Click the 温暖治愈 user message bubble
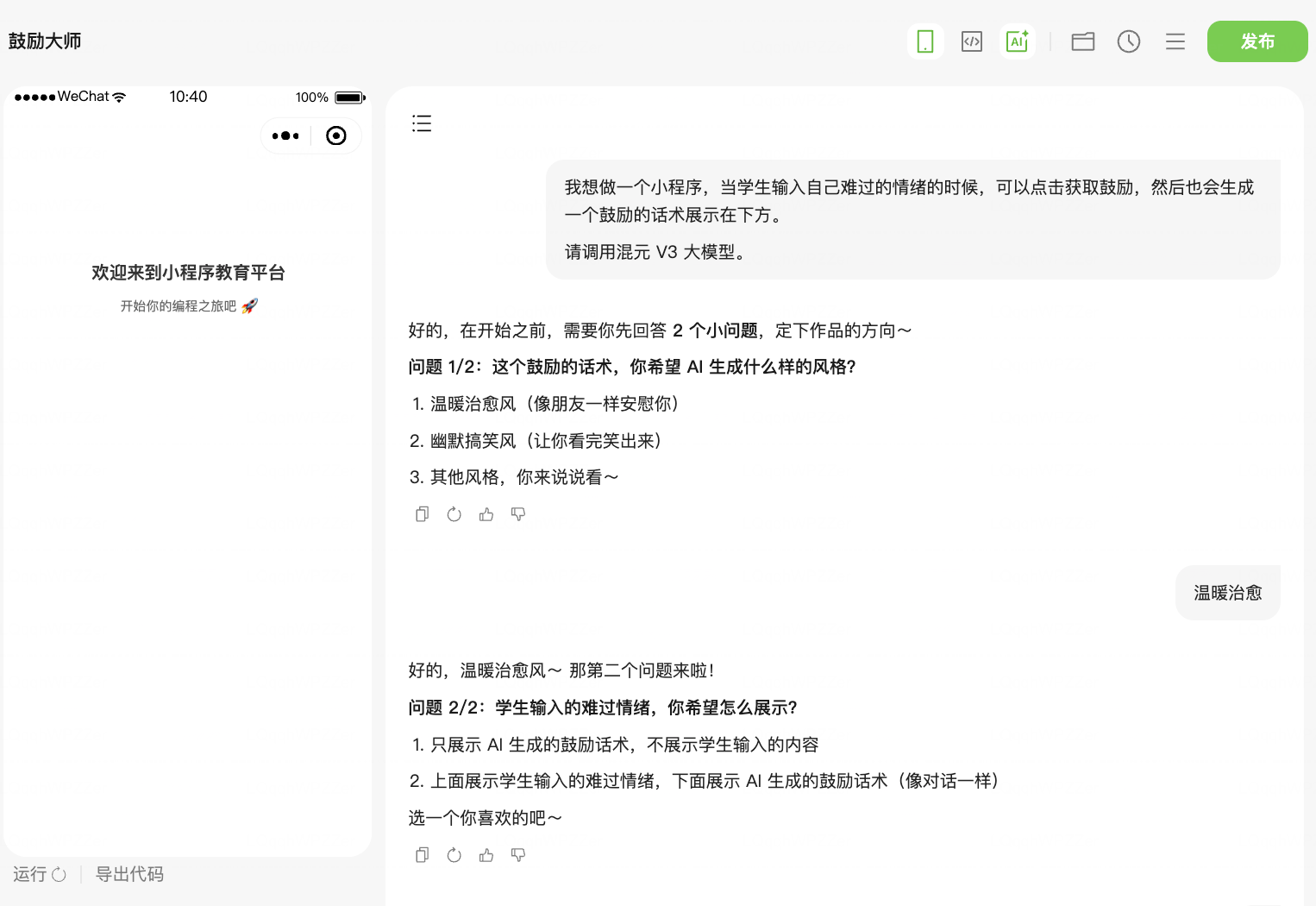1316x906 pixels. pyautogui.click(x=1228, y=593)
